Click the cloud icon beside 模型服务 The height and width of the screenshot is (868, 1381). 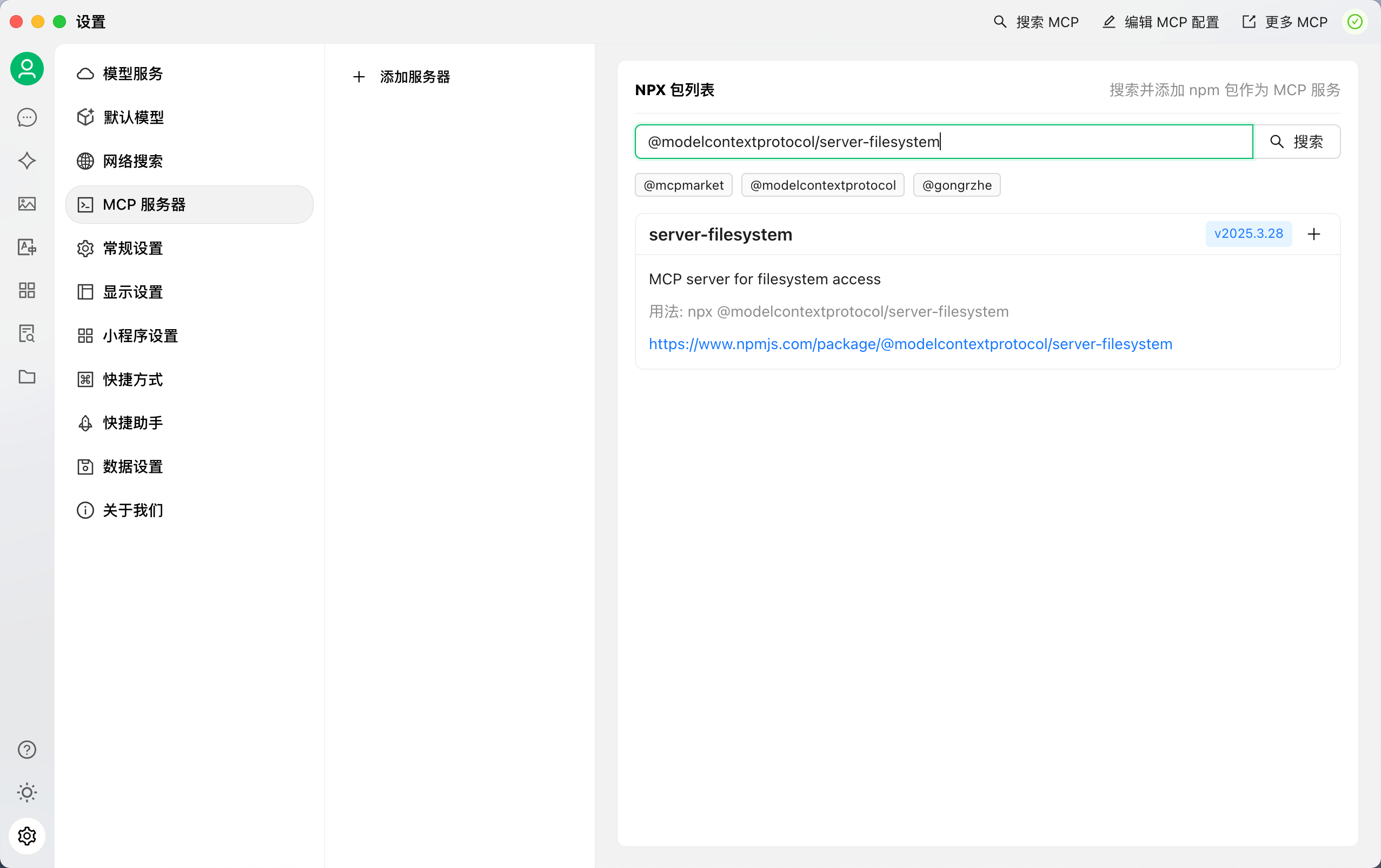click(x=85, y=74)
